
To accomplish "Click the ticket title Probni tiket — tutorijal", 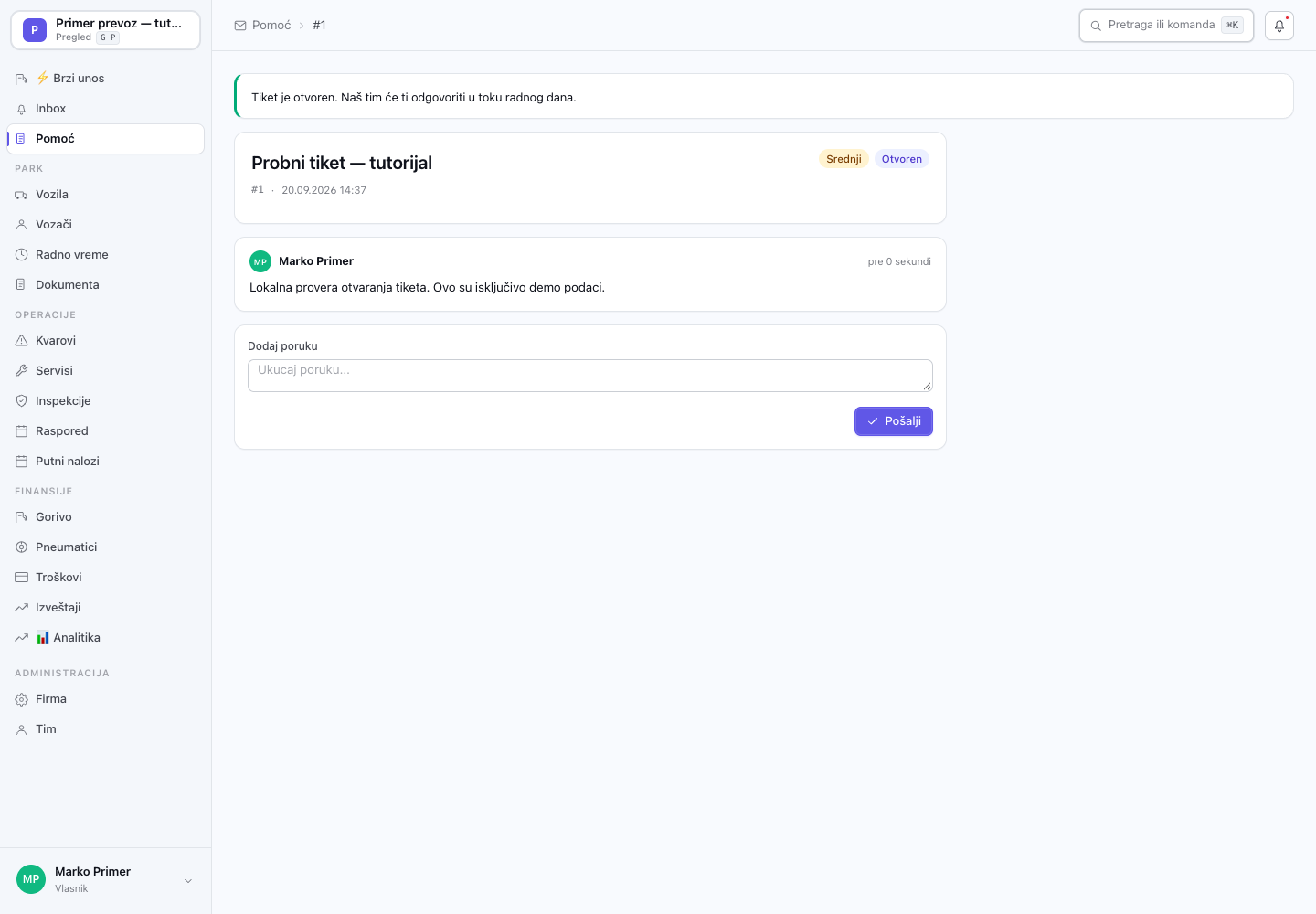I will pyautogui.click(x=342, y=163).
